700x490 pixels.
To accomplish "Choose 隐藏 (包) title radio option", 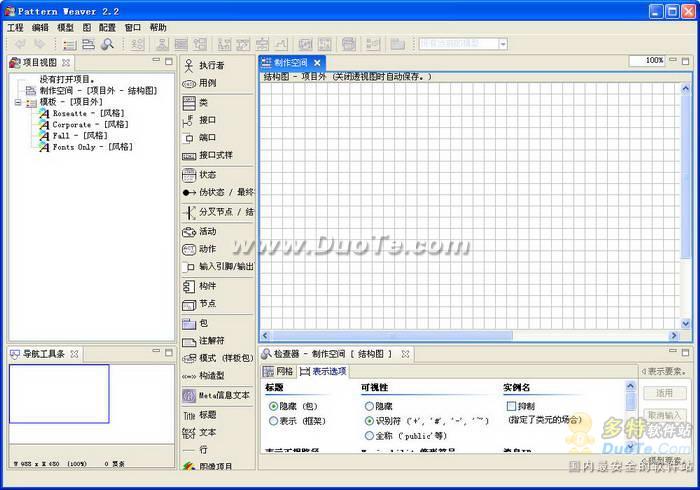I will 274,406.
